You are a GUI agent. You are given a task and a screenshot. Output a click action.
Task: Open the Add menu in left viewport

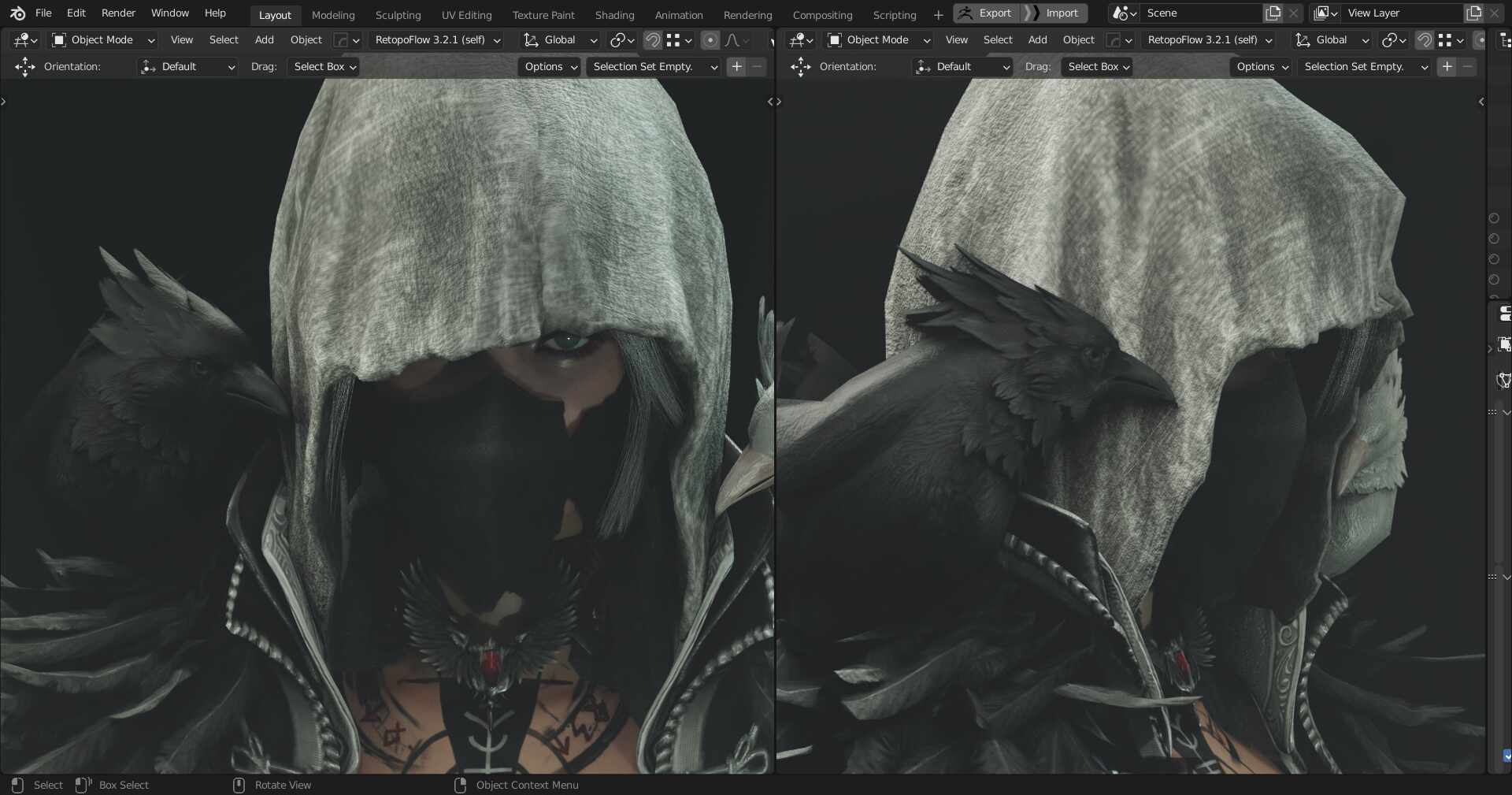tap(265, 40)
